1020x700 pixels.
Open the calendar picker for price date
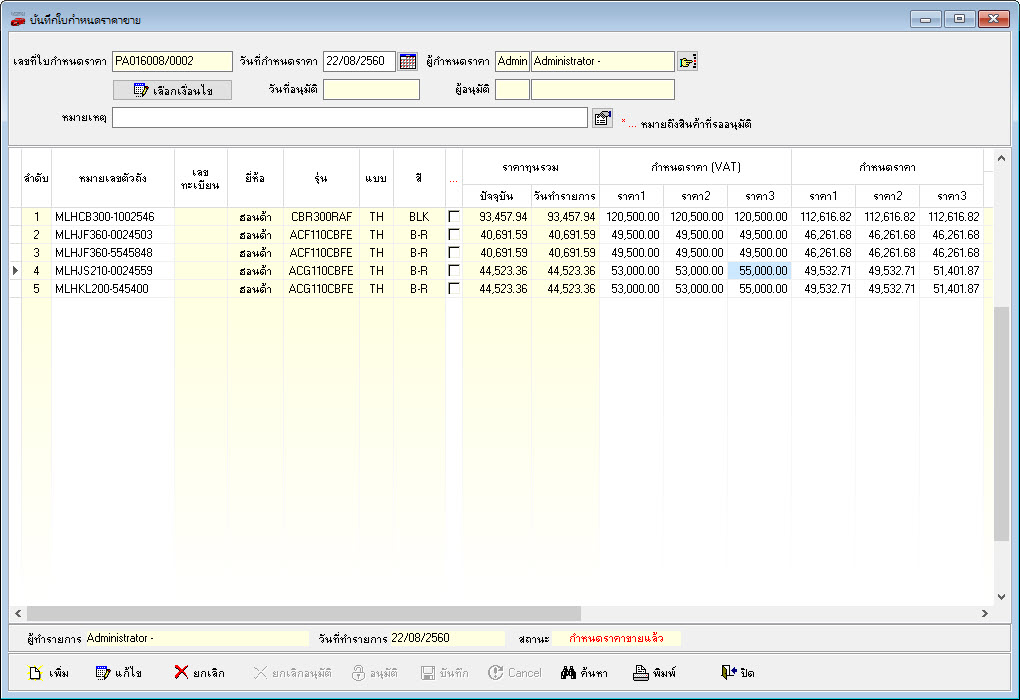click(408, 61)
